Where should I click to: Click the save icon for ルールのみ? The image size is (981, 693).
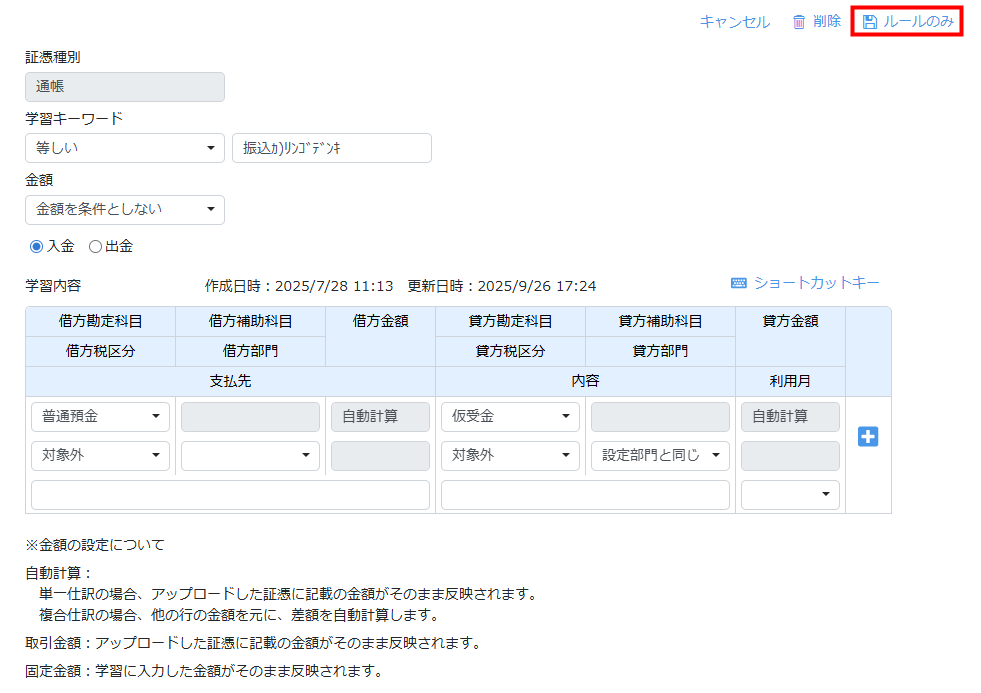coord(870,22)
